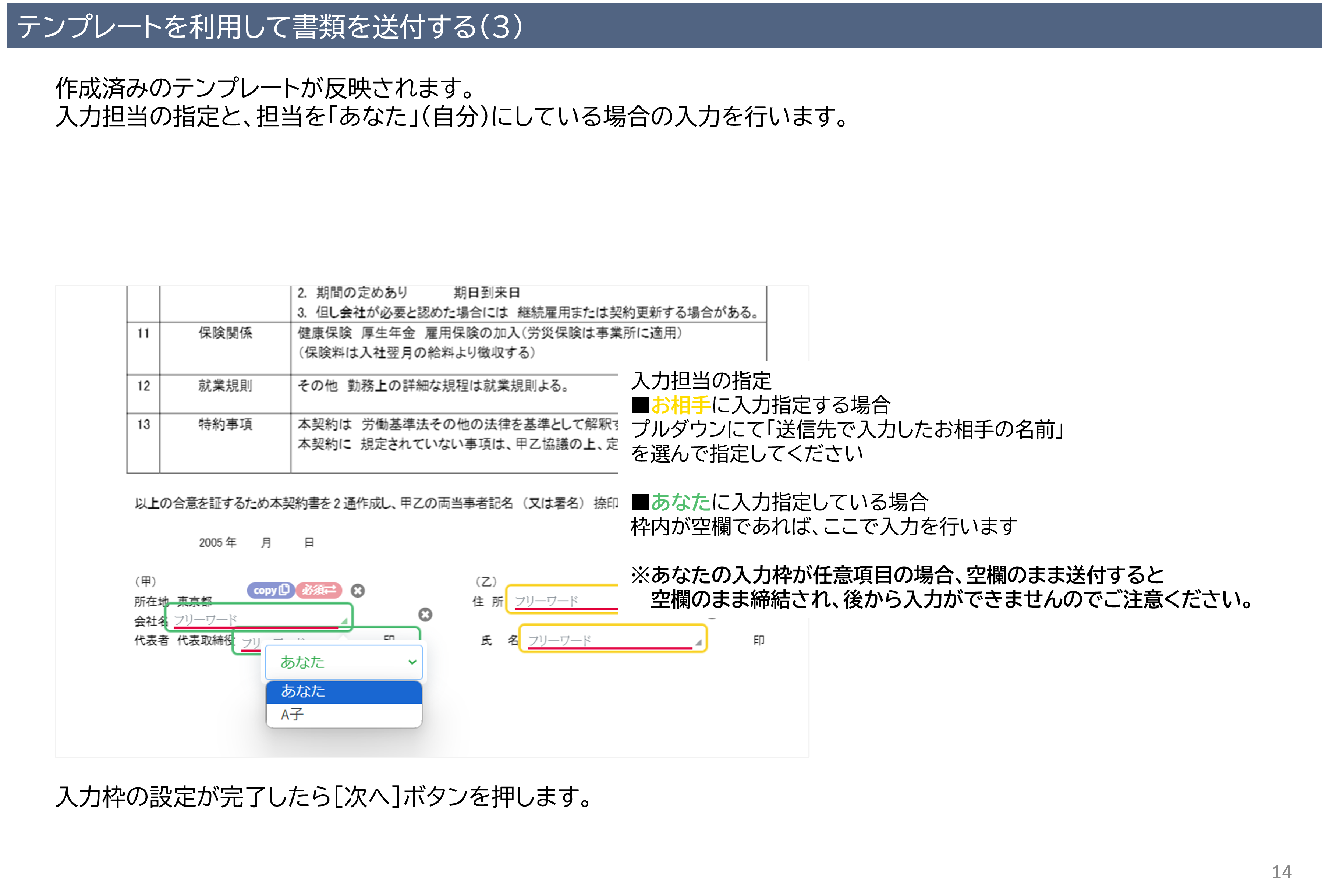Image resolution: width=1322 pixels, height=896 pixels.
Task: Click the slide page number 14
Action: coord(1281,872)
